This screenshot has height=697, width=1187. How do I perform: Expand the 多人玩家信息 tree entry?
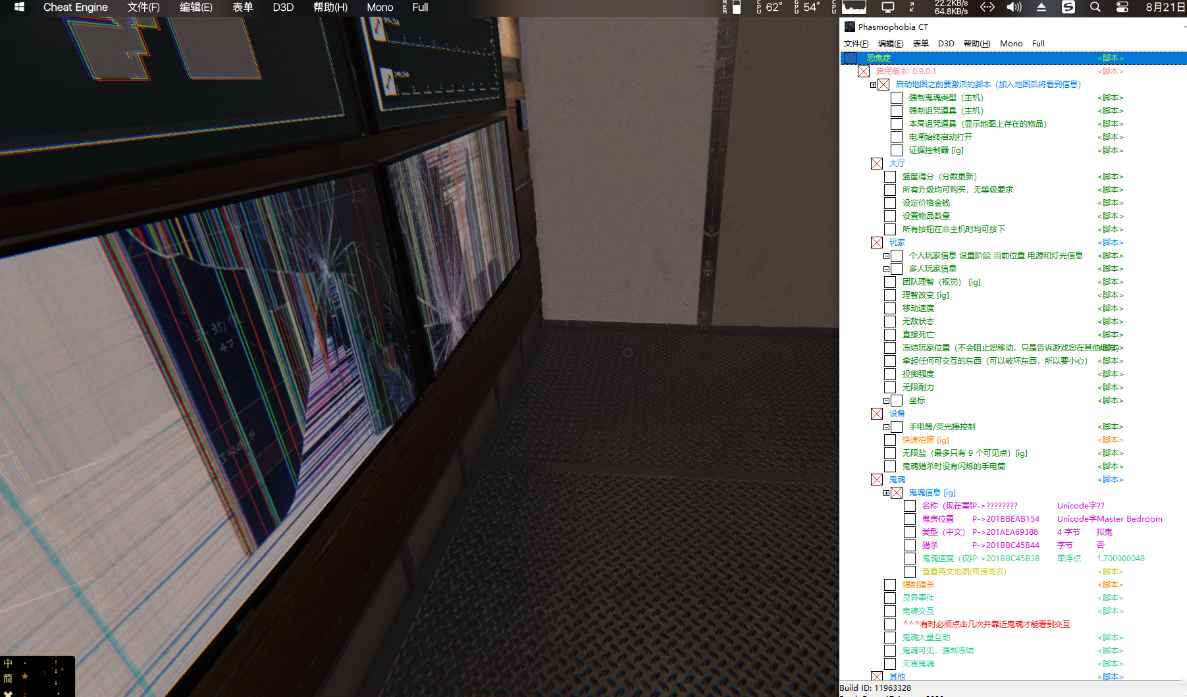click(887, 267)
